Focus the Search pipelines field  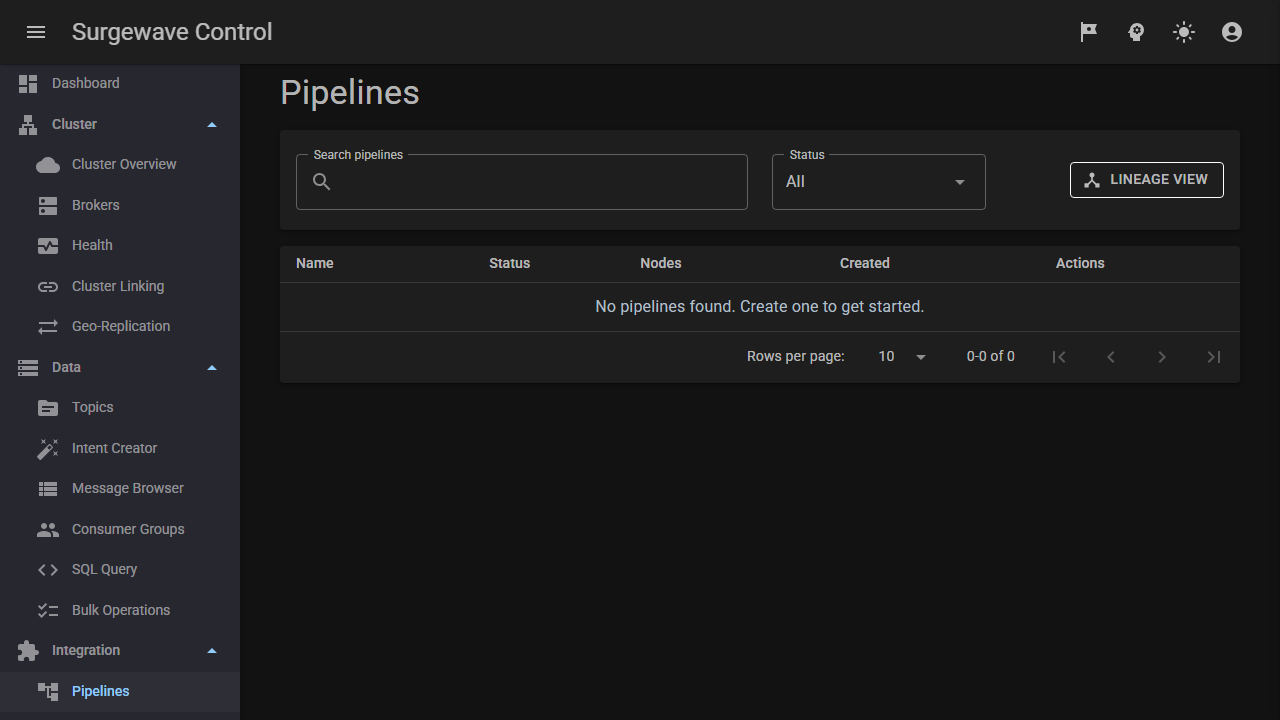pyautogui.click(x=522, y=182)
